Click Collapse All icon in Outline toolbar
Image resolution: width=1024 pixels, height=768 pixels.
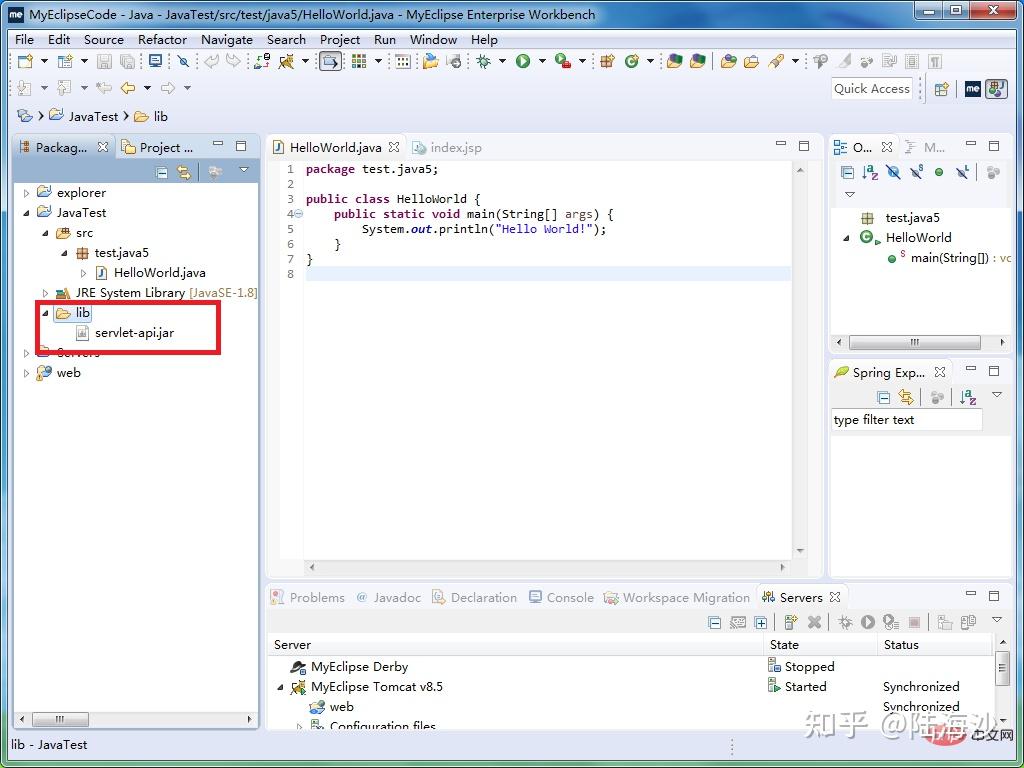[847, 172]
